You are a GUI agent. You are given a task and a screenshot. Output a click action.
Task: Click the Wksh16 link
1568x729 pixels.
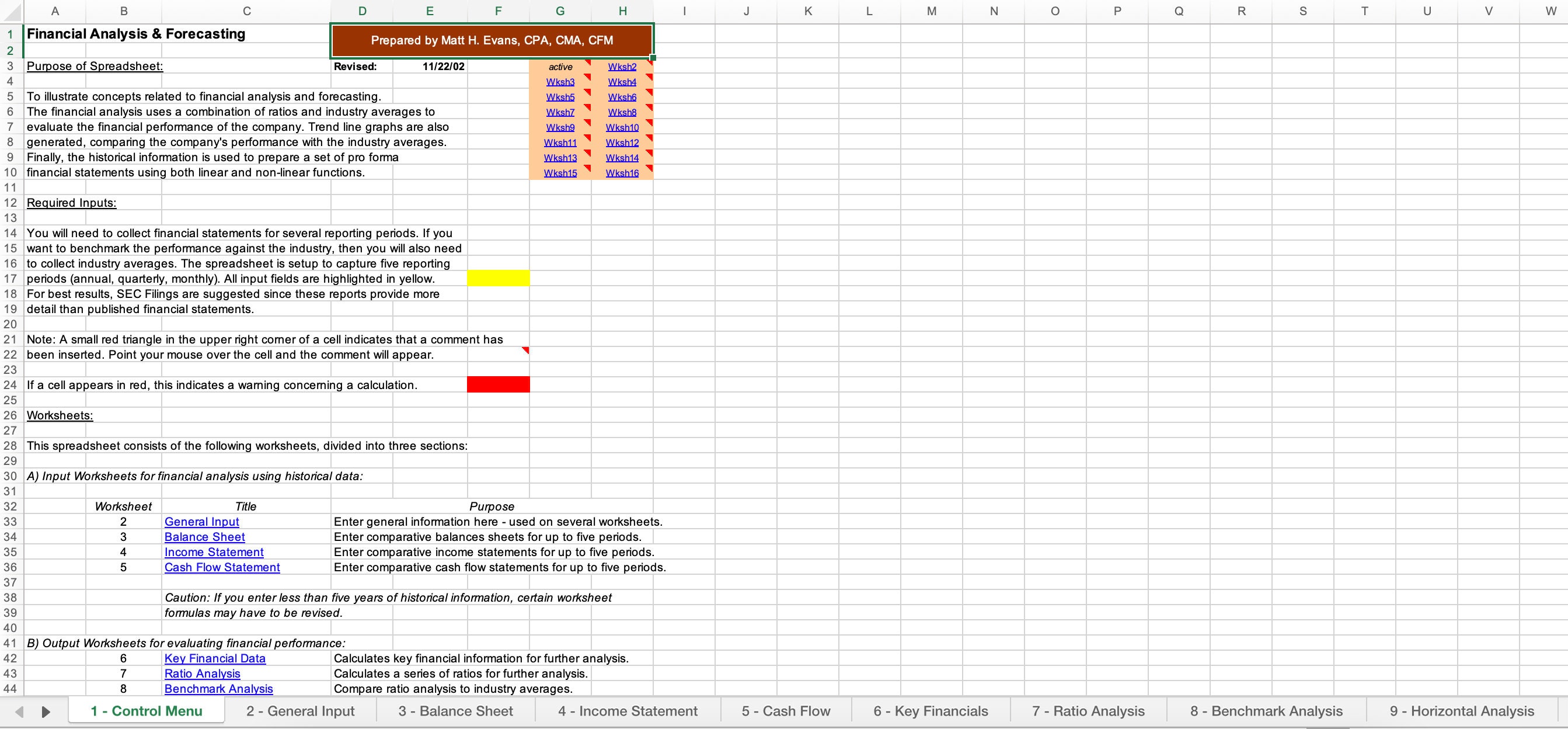click(622, 173)
